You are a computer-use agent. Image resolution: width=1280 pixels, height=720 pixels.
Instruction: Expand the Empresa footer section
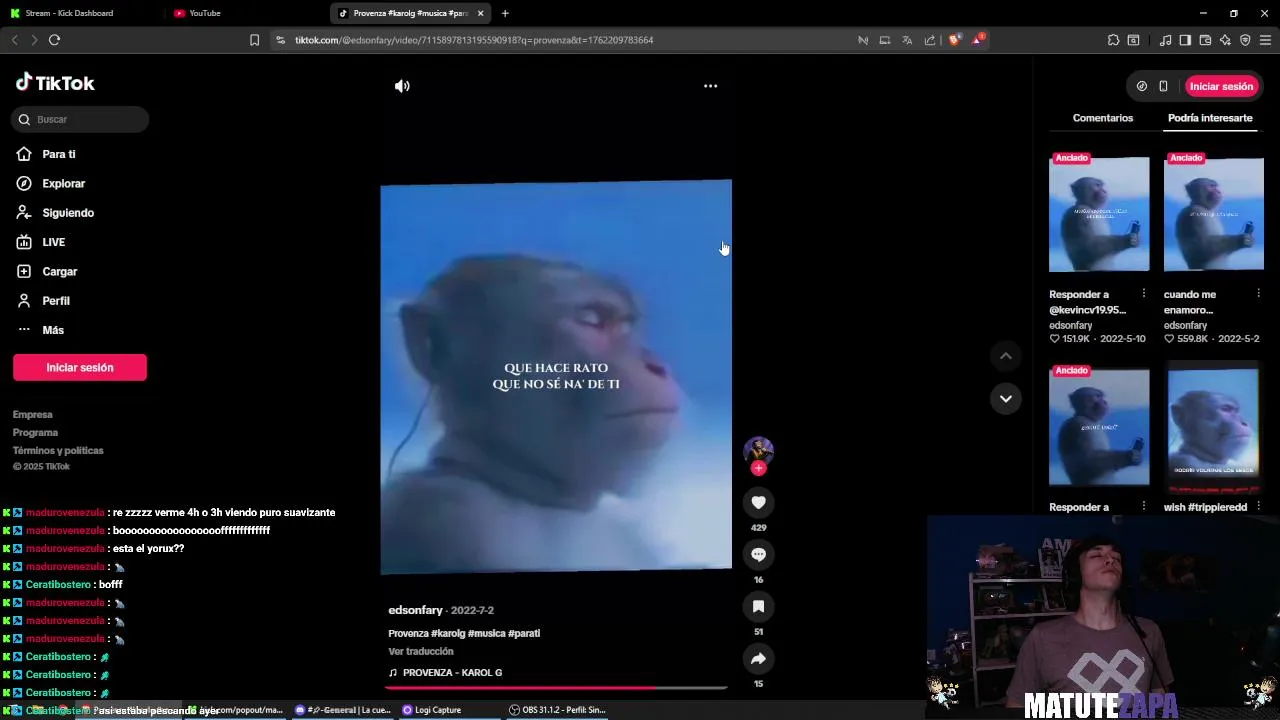tap(33, 414)
